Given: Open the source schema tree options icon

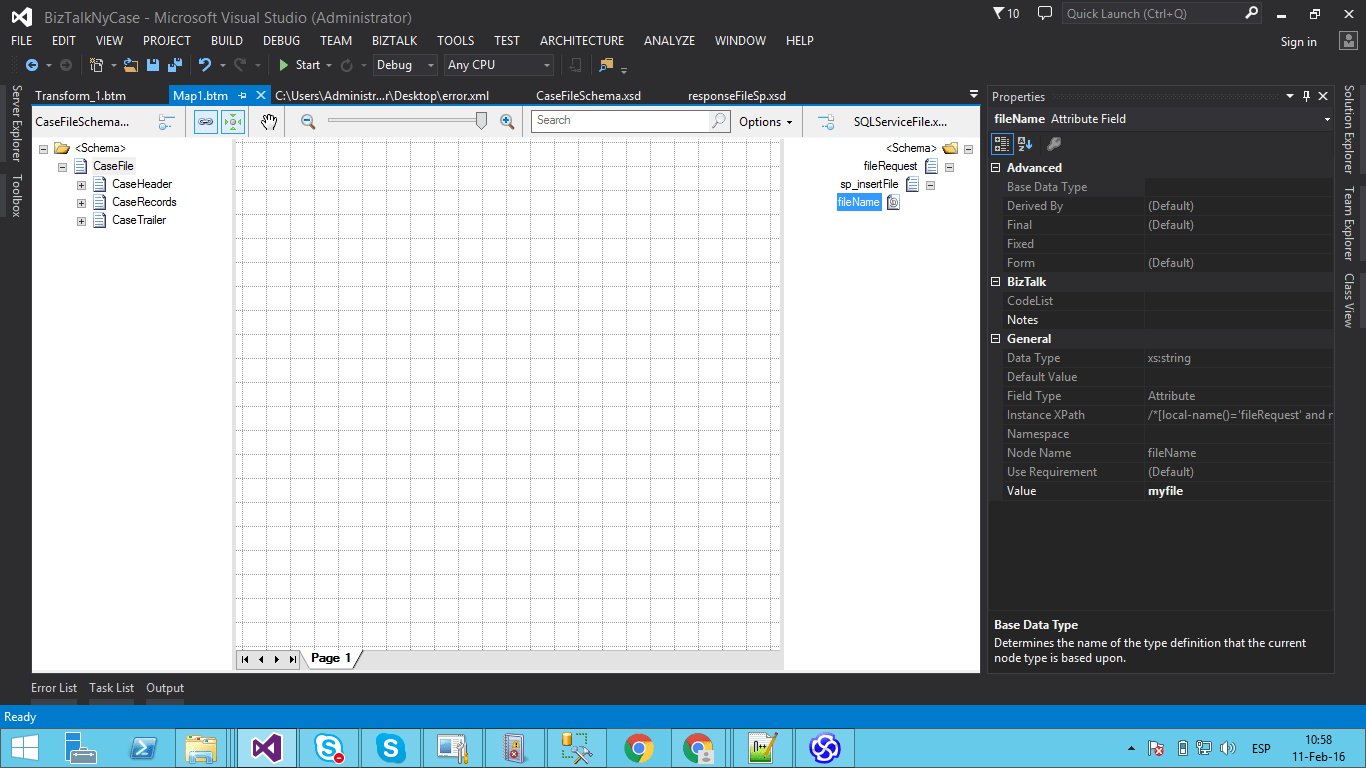Looking at the screenshot, I should pyautogui.click(x=167, y=121).
